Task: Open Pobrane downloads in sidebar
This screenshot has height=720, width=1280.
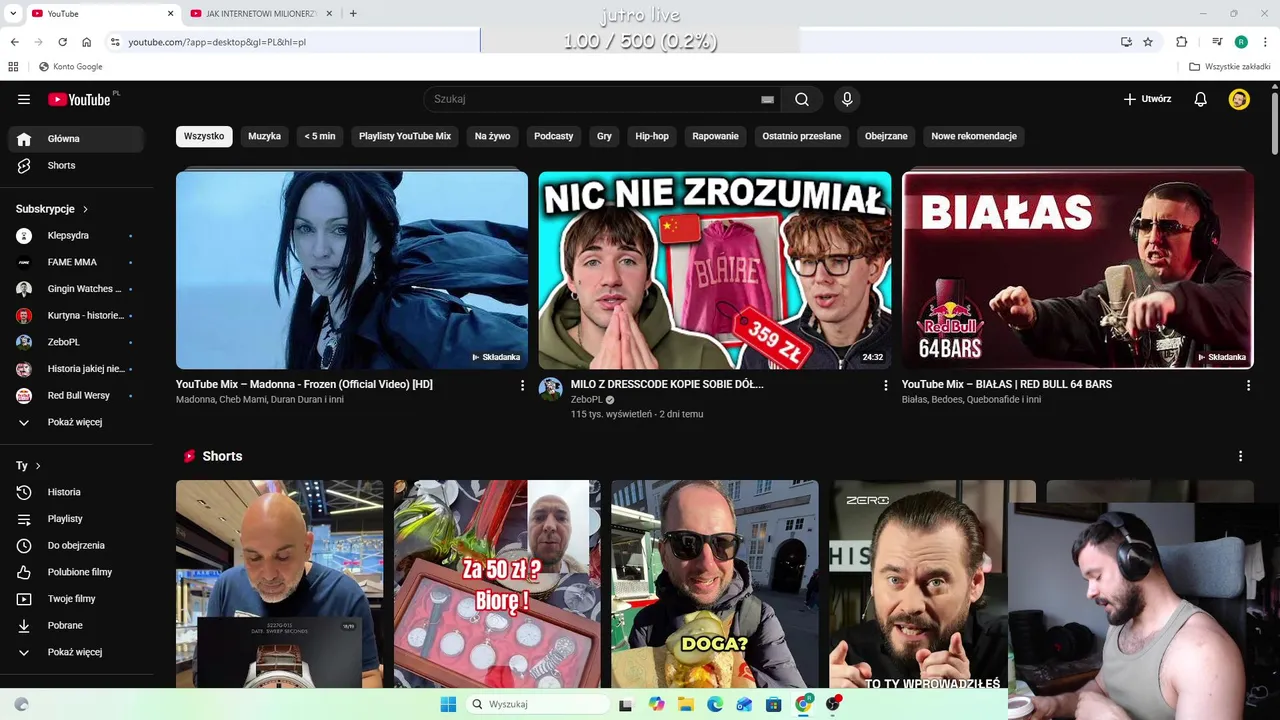Action: coord(77,625)
